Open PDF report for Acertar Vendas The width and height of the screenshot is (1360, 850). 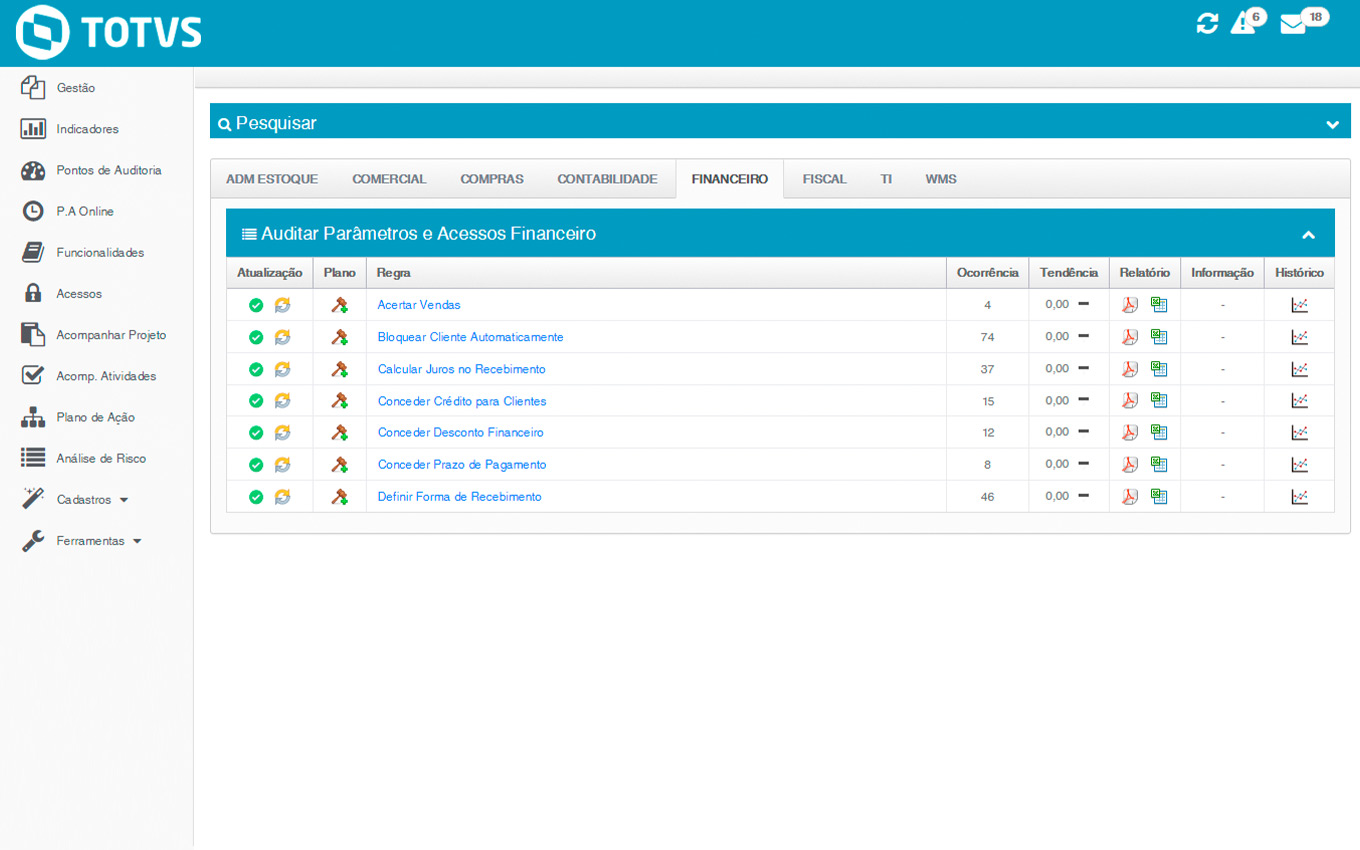click(1129, 305)
